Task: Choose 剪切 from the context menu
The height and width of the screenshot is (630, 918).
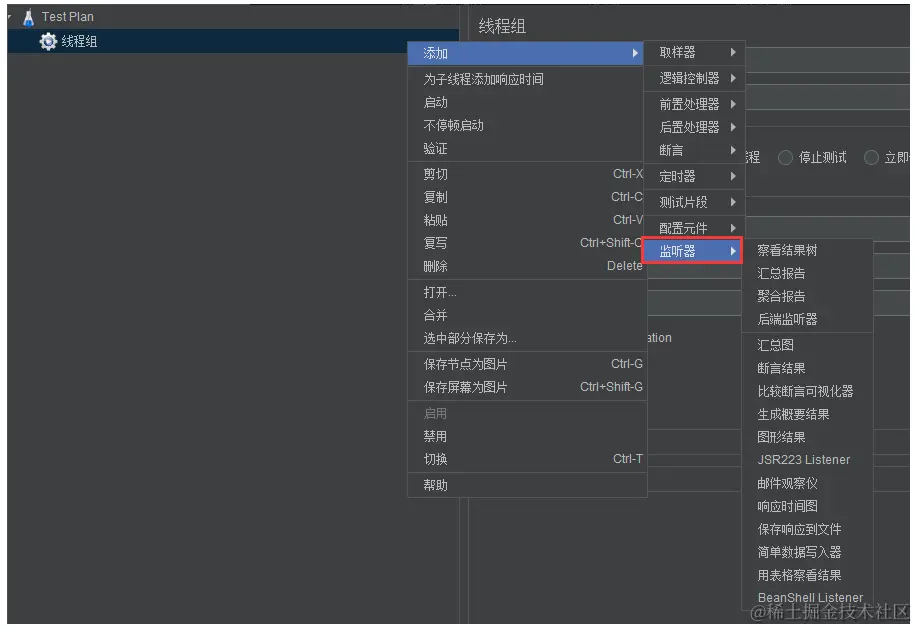Action: 526,174
